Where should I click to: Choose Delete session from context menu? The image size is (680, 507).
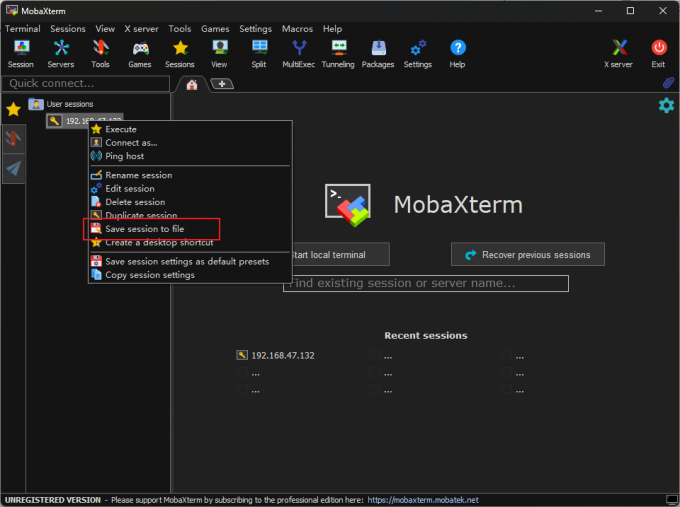[190, 202]
